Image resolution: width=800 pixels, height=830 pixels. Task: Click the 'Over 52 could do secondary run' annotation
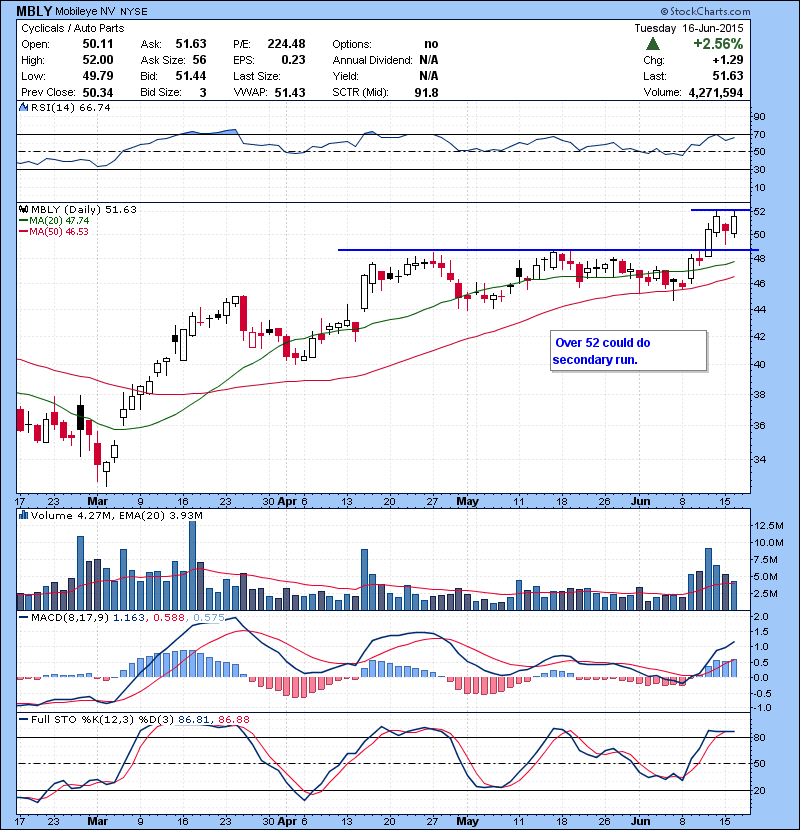pos(628,351)
